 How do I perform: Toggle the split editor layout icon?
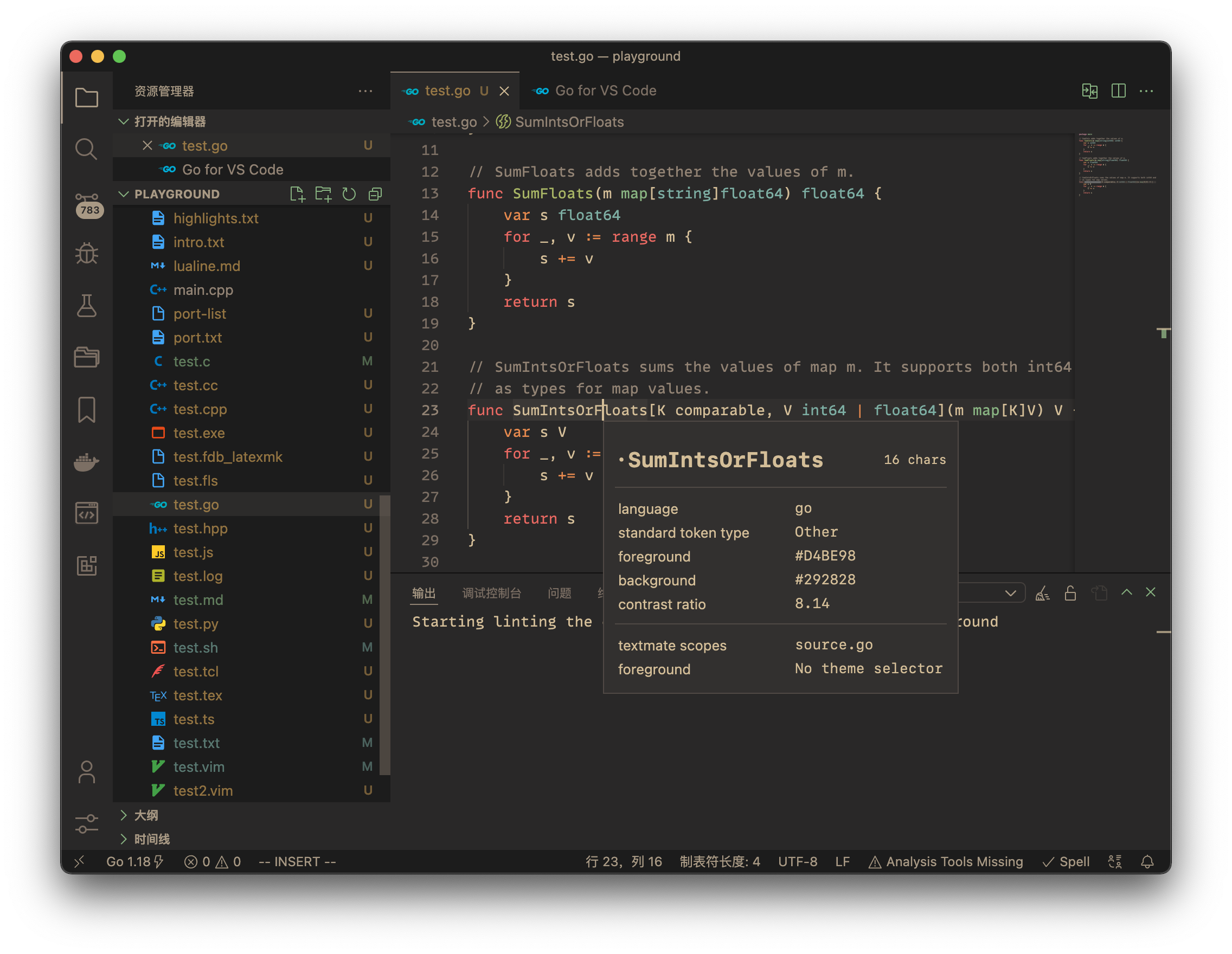(1119, 90)
